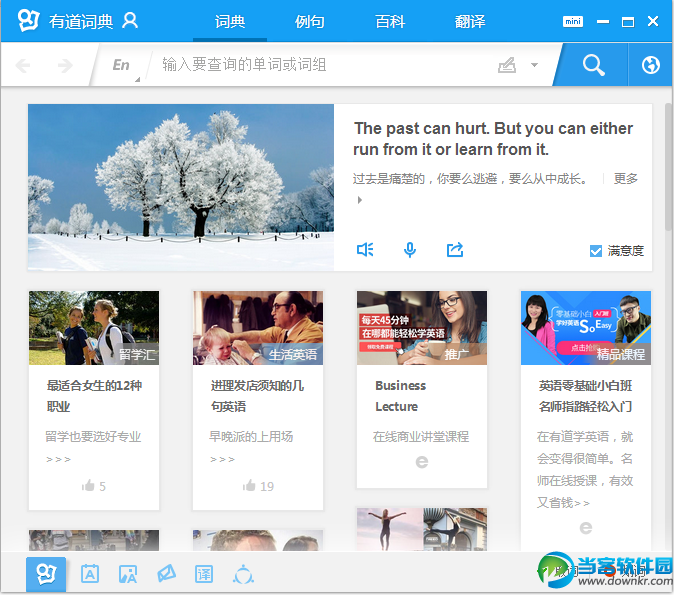Viewport: 674px width, 595px height.
Task: Switch to the 百科 tab
Action: pos(390,21)
